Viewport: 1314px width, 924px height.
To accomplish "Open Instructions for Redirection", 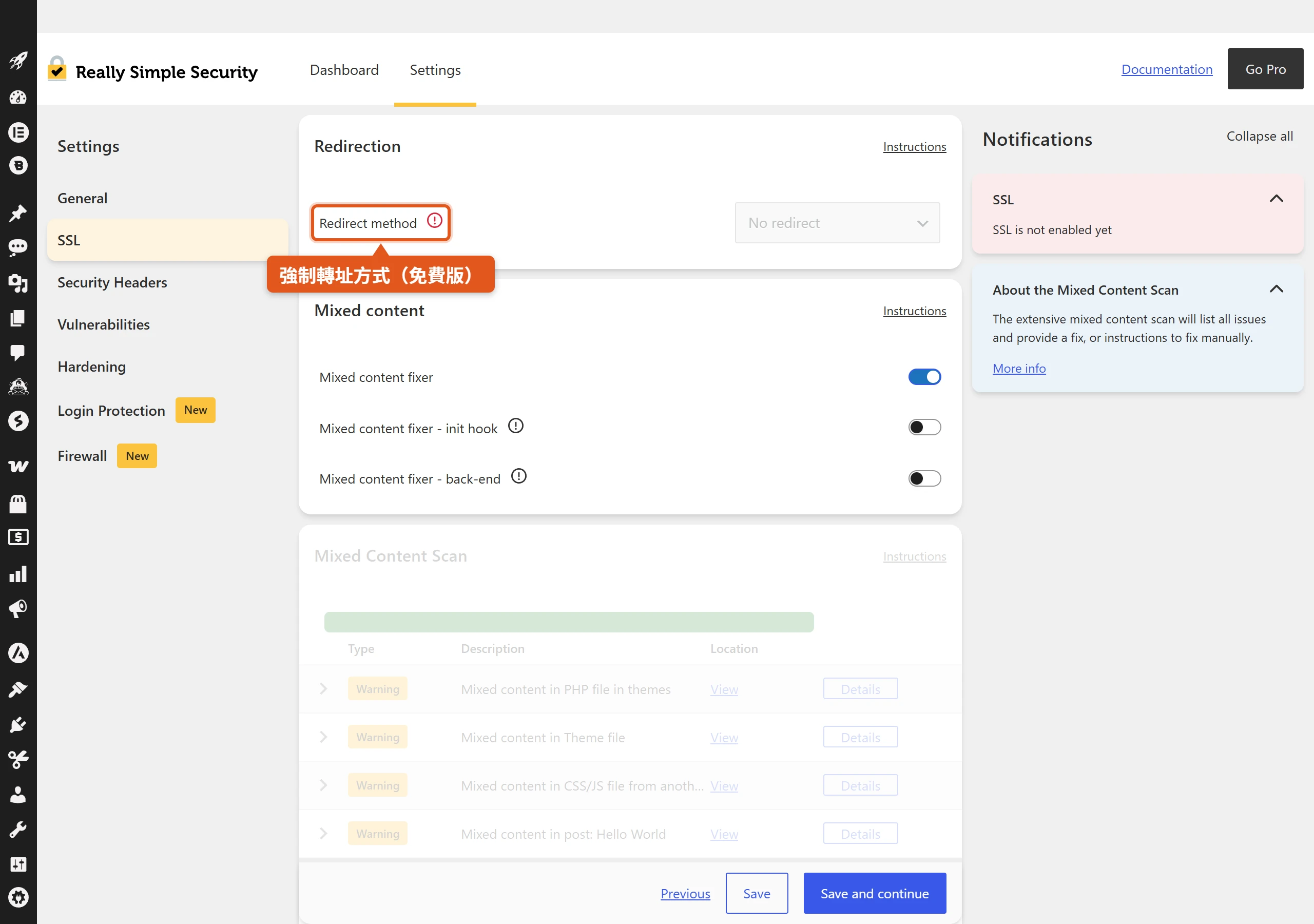I will pos(914,147).
